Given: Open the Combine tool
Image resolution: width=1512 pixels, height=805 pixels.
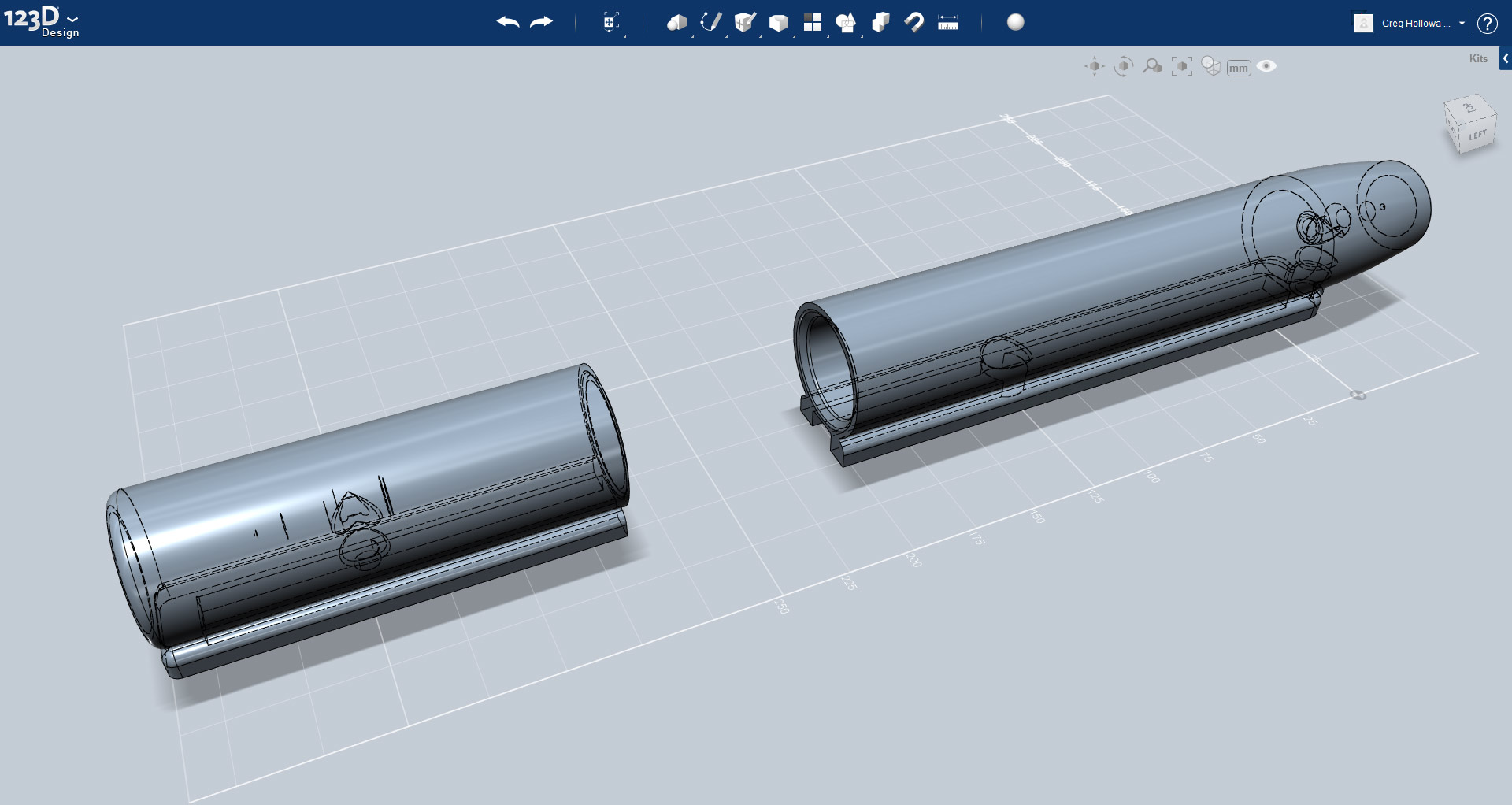Looking at the screenshot, I should [880, 22].
